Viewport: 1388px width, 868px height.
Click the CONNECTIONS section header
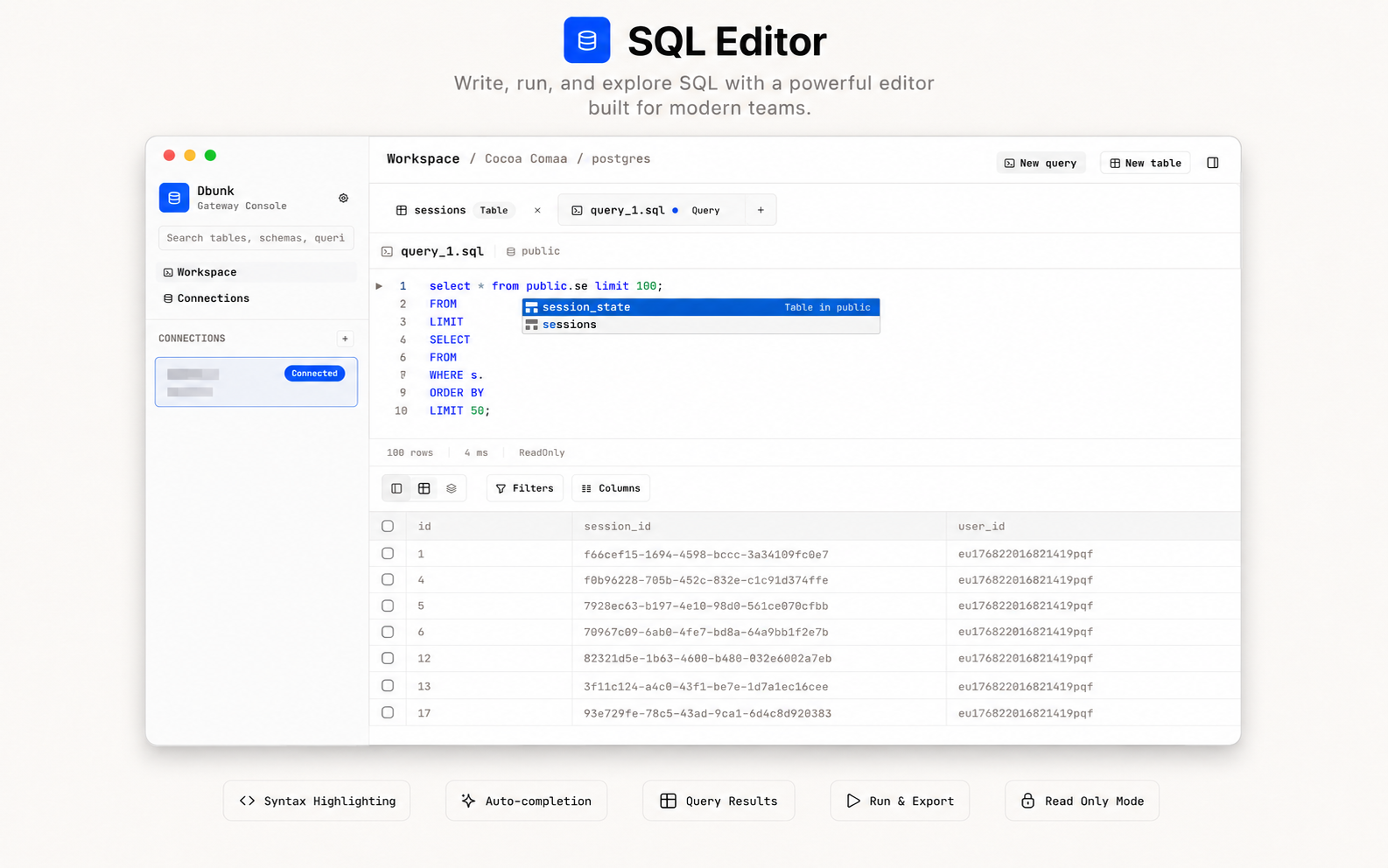coord(192,339)
